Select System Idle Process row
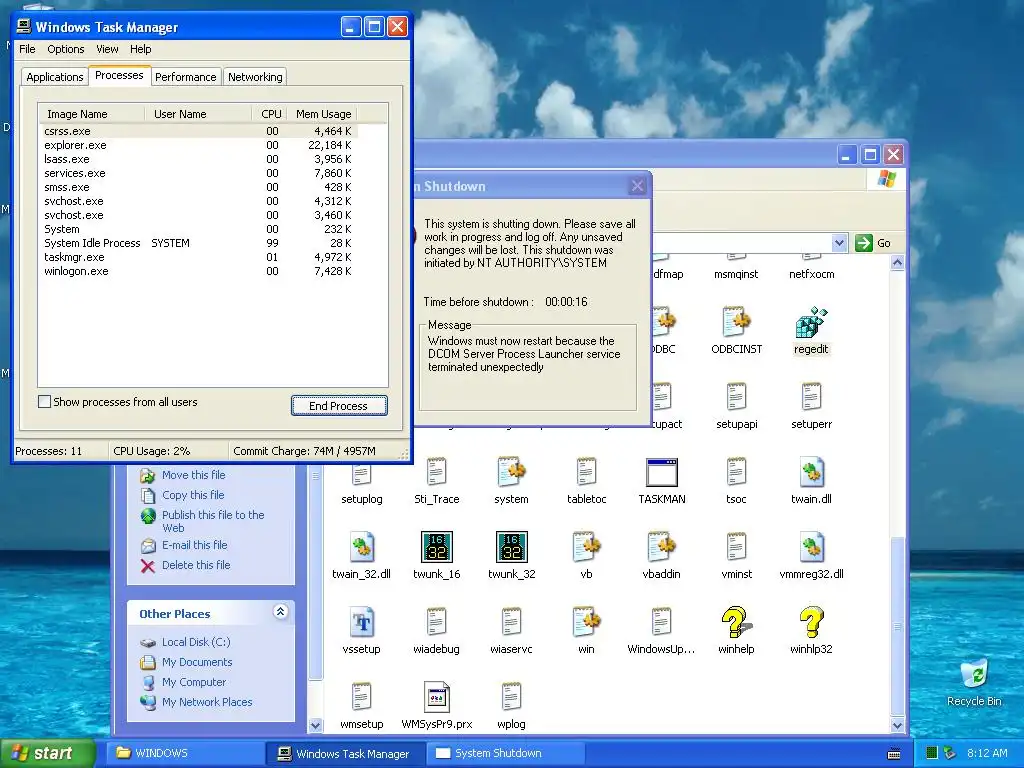The height and width of the screenshot is (768, 1024). click(x=198, y=243)
